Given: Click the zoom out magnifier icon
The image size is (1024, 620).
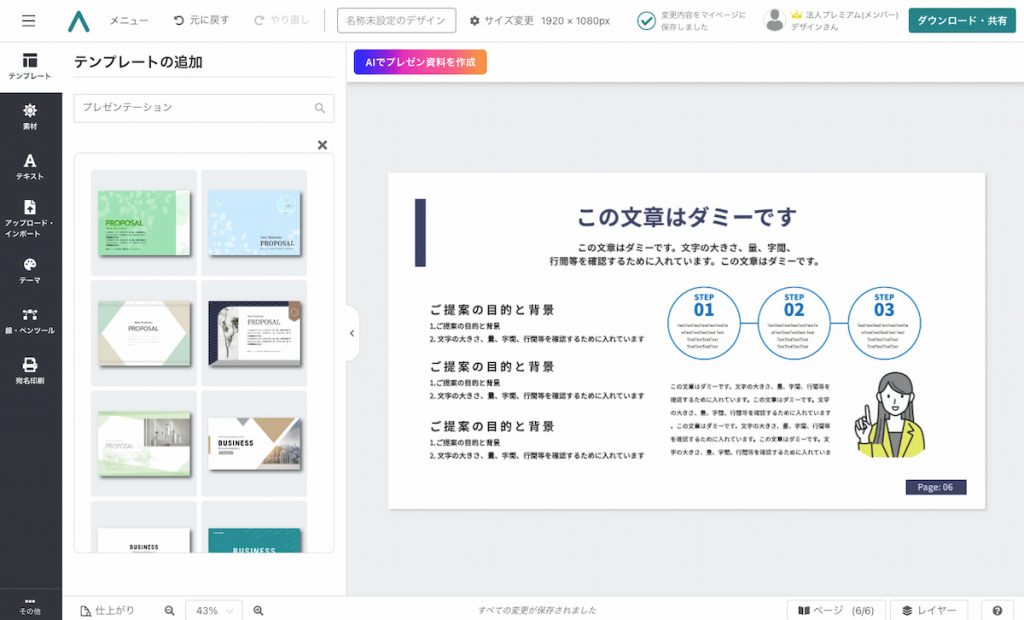Looking at the screenshot, I should [x=170, y=610].
